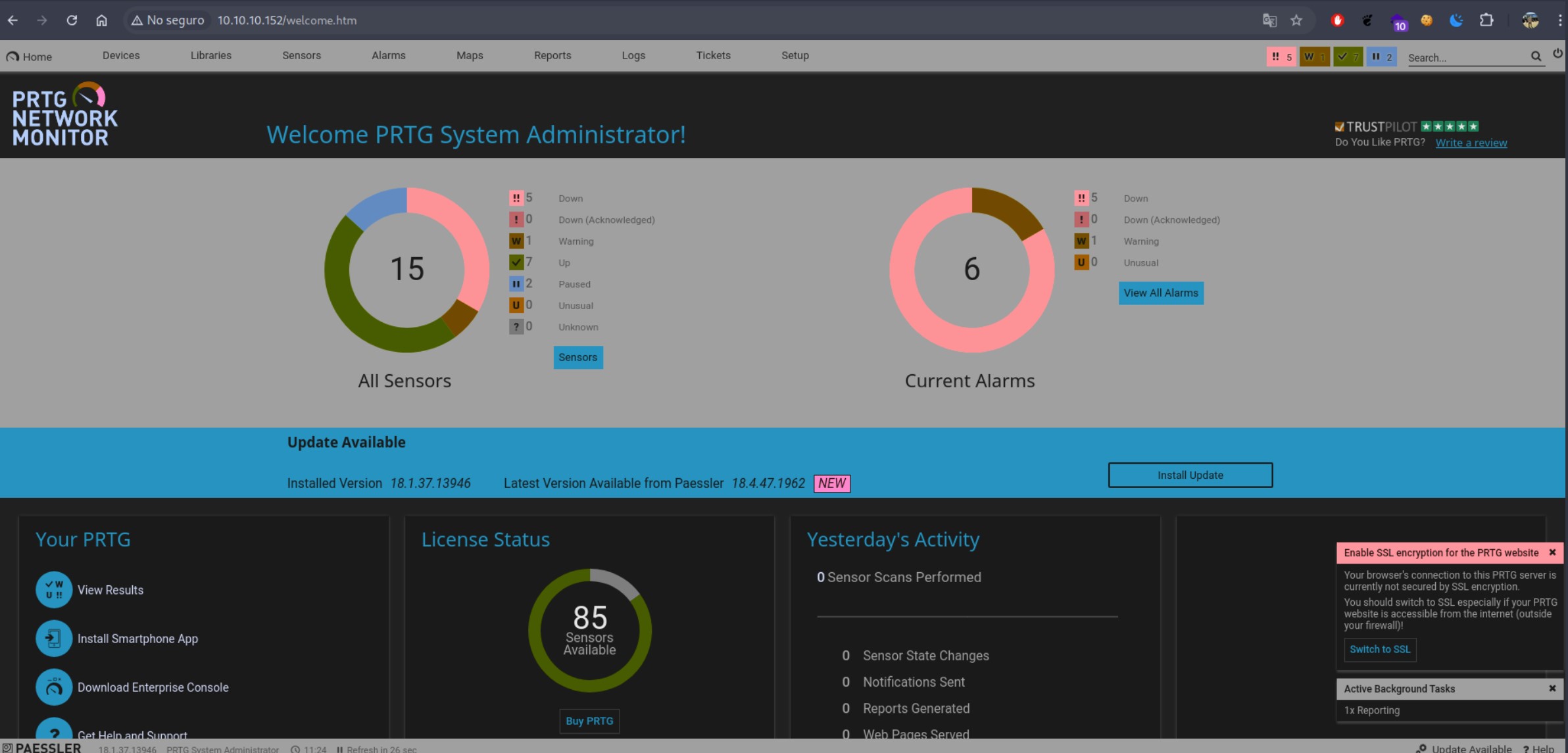
Task: Click the Install Update button
Action: [x=1190, y=475]
